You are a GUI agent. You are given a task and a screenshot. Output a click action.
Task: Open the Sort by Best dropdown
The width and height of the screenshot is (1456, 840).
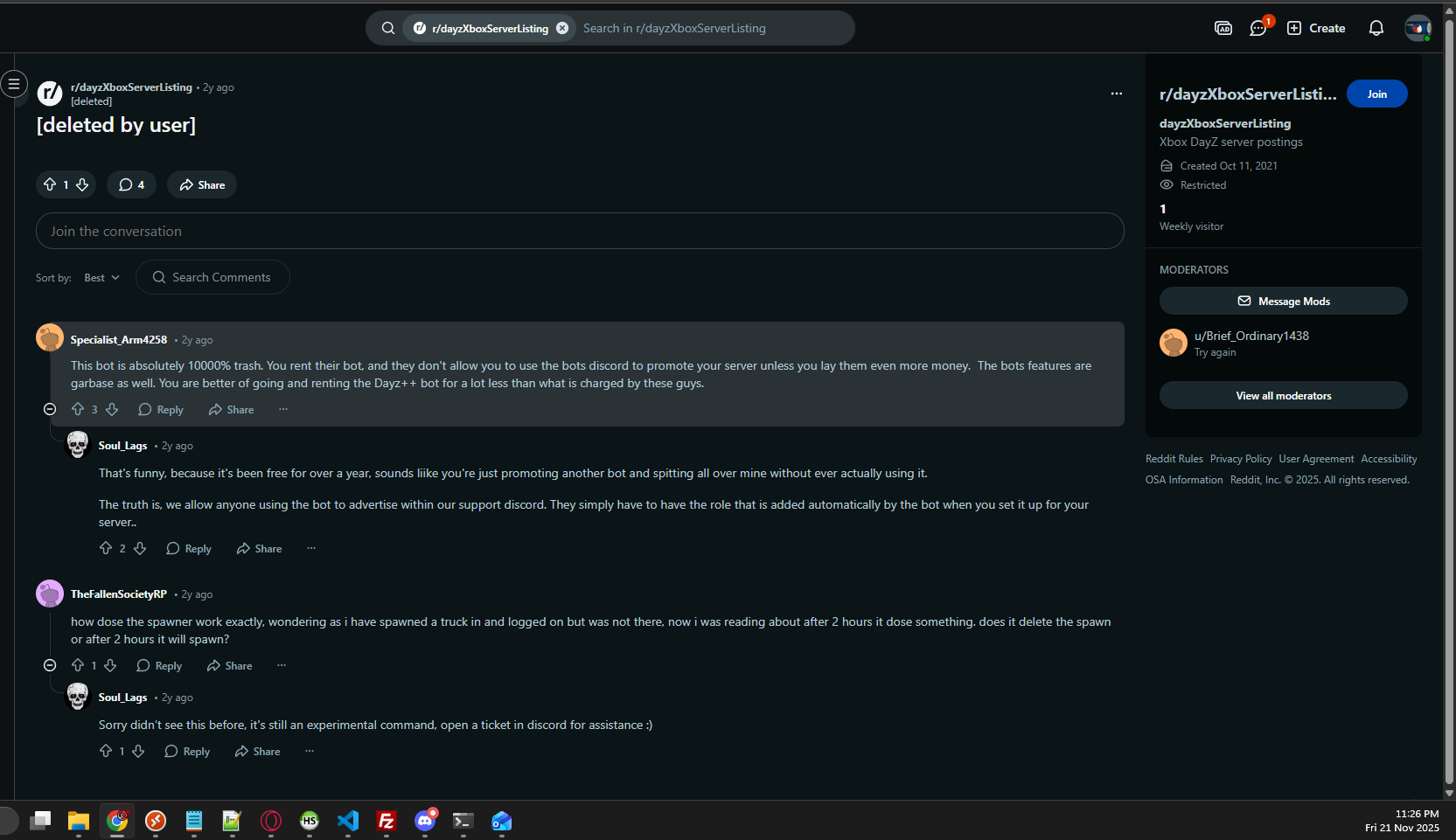point(102,277)
